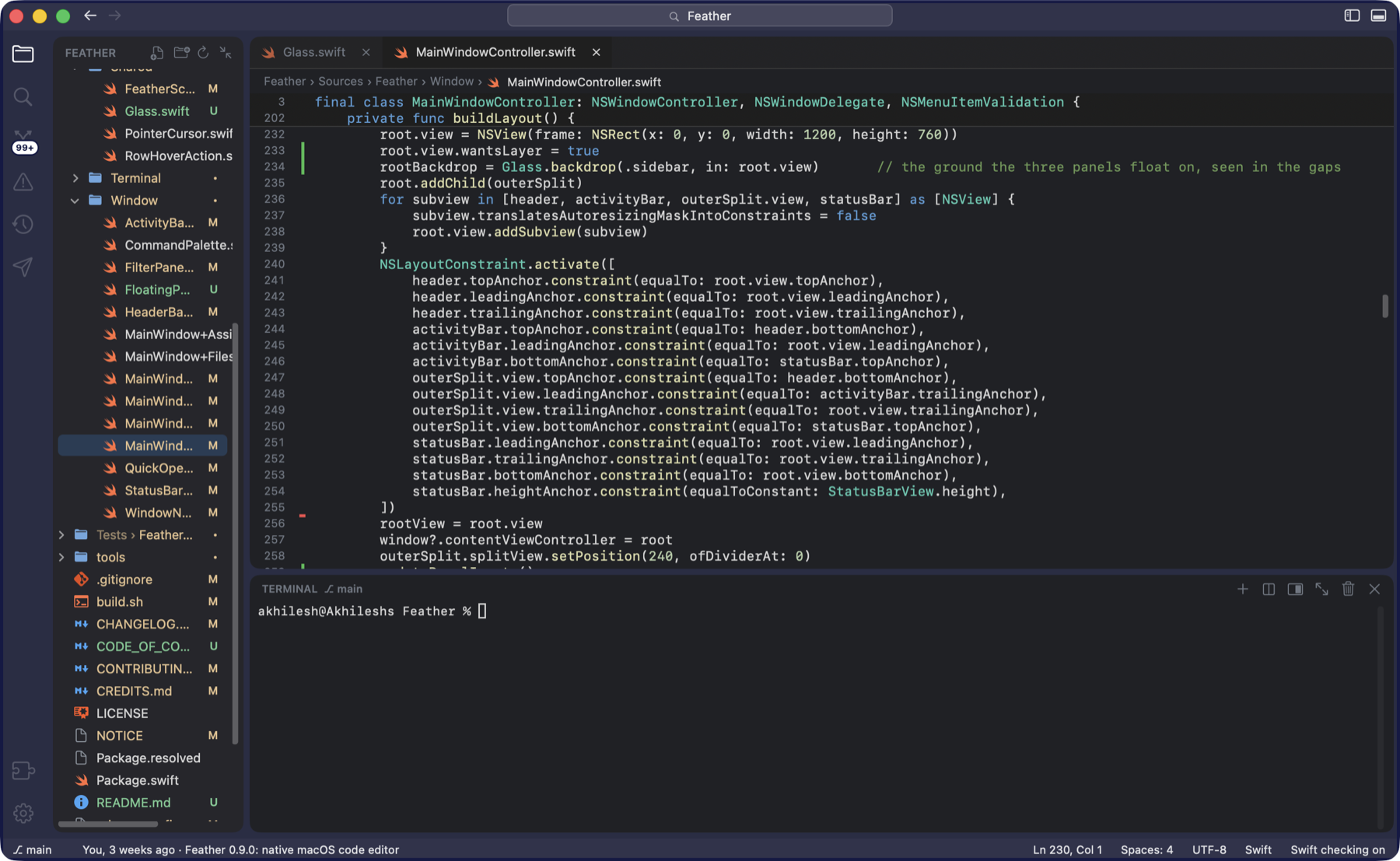Open README.md in the tree

pos(143,803)
